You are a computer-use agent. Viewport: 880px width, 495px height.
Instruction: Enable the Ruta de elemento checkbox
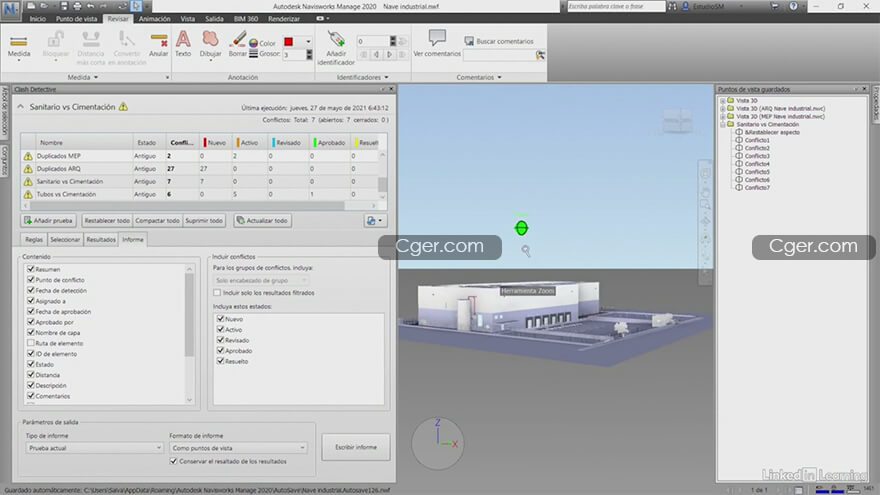[31, 343]
